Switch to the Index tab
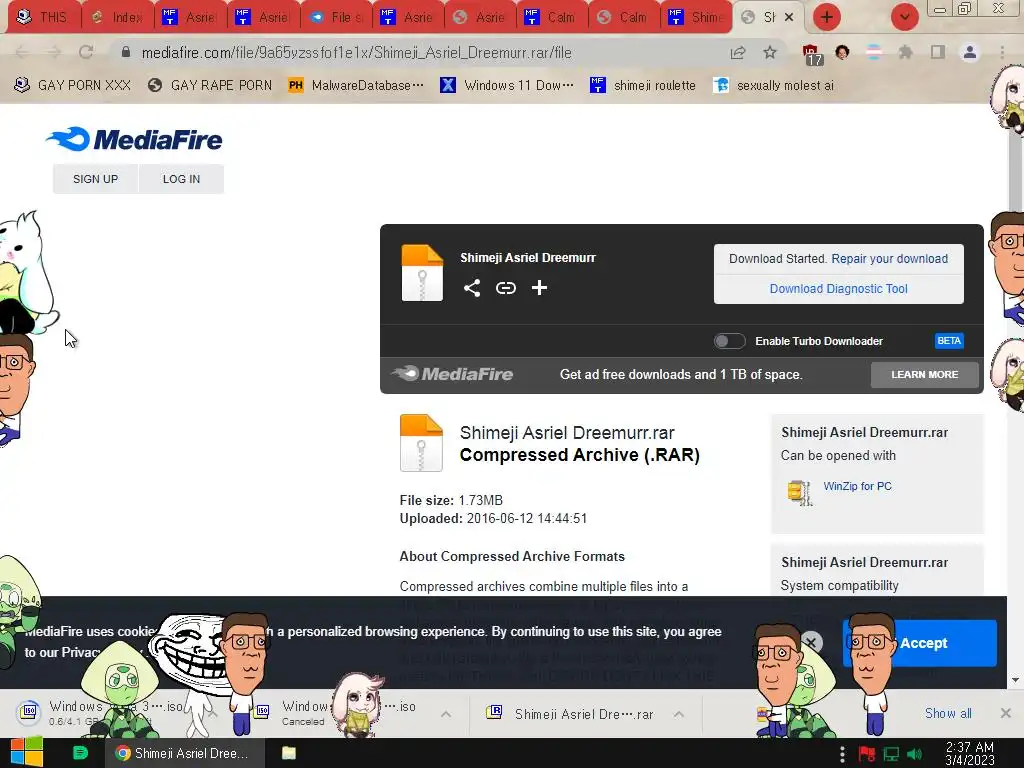This screenshot has width=1024, height=768. (x=118, y=17)
